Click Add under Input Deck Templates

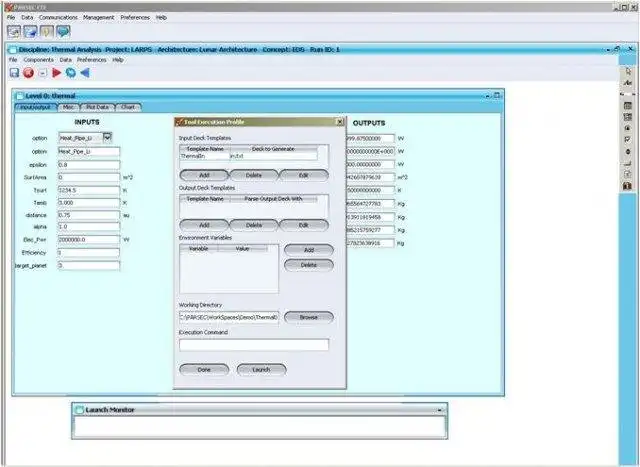tap(204, 175)
